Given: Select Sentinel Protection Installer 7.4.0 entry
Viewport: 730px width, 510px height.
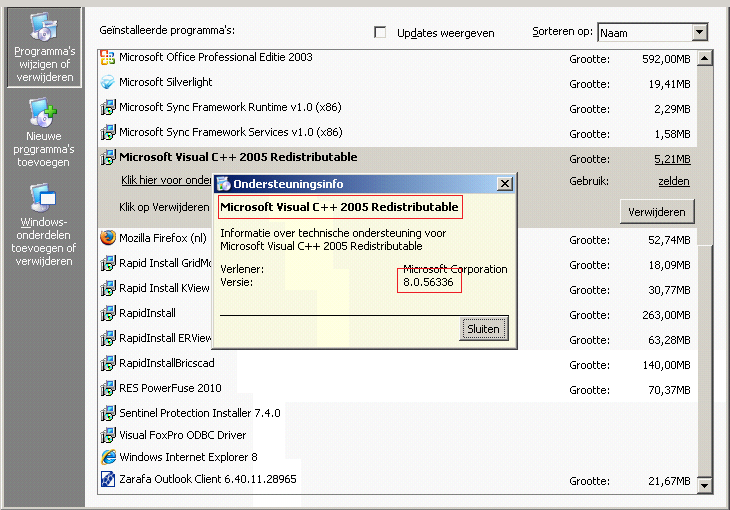Looking at the screenshot, I should 199,413.
